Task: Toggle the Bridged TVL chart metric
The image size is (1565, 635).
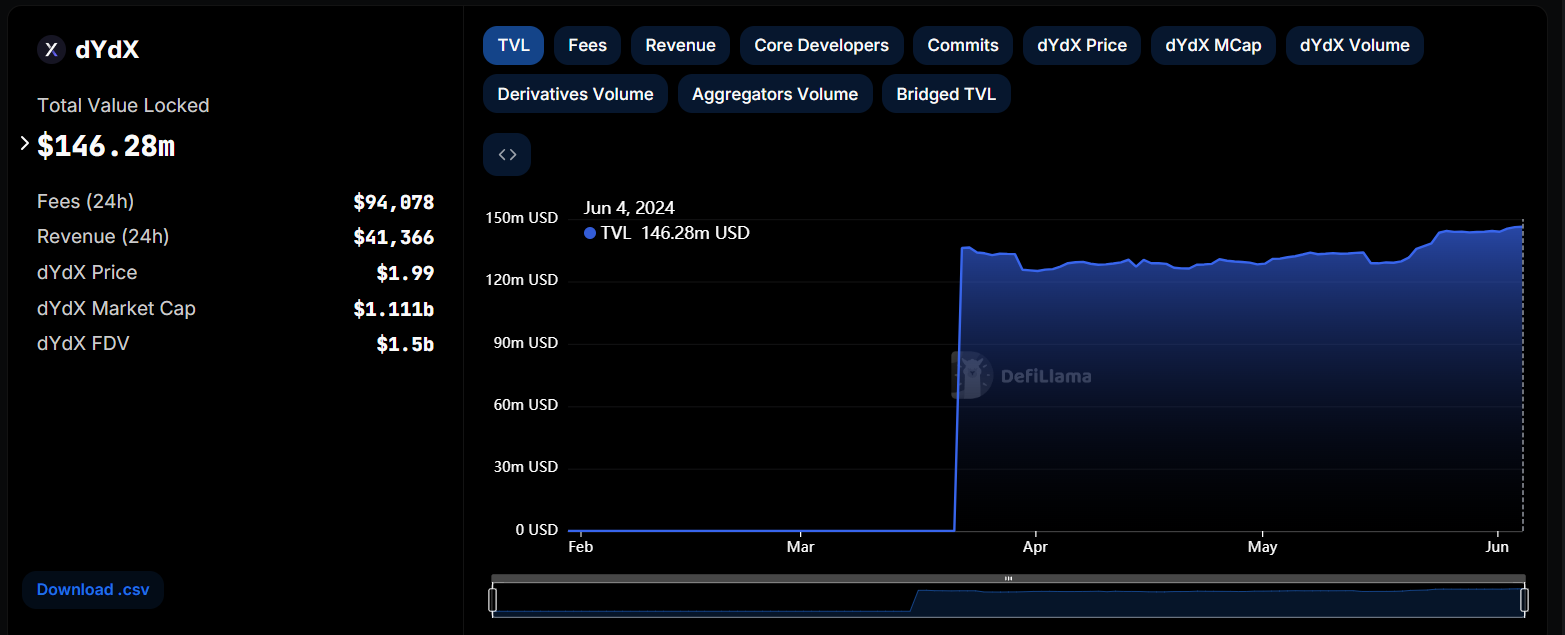Action: (946, 94)
